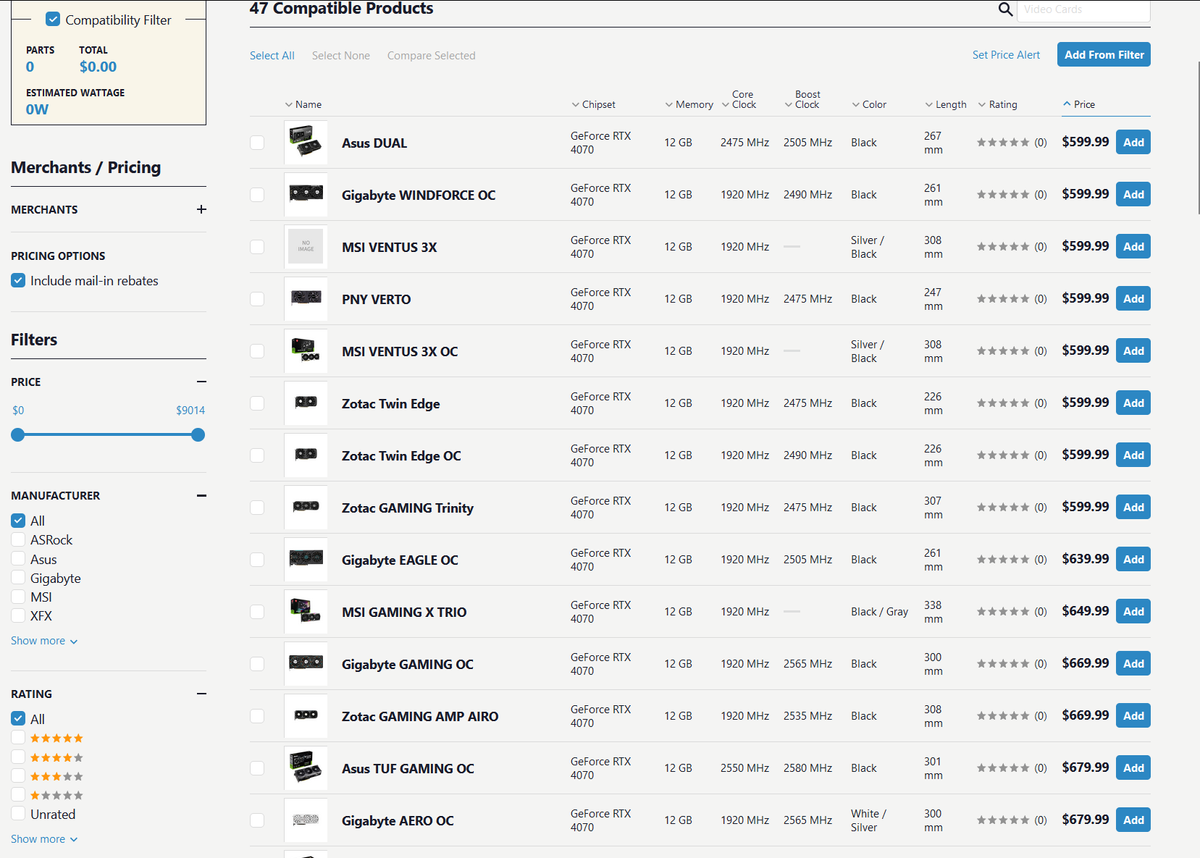Show more rating options
The width and height of the screenshot is (1200, 858).
44,839
